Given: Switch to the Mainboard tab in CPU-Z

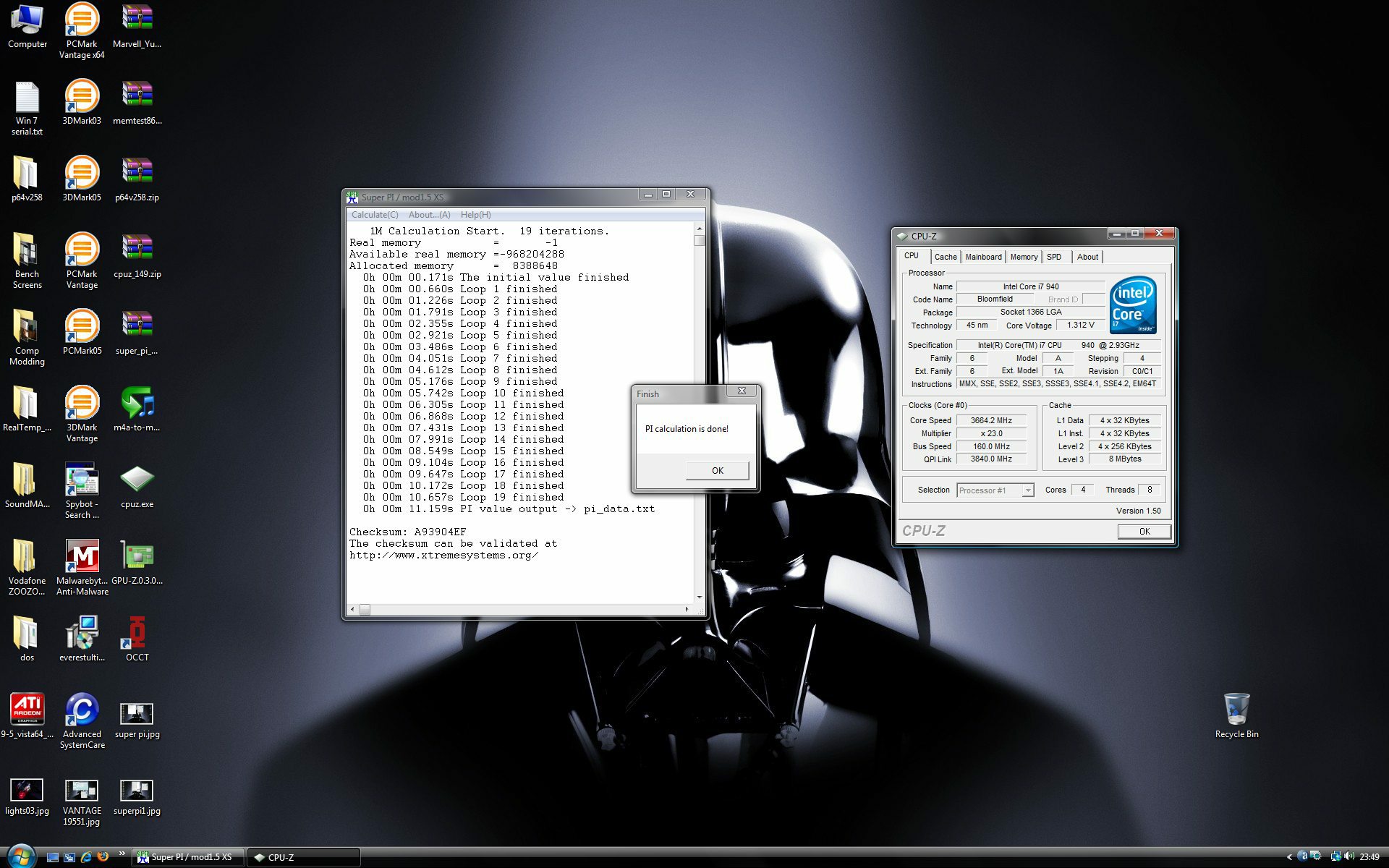Looking at the screenshot, I should (983, 257).
